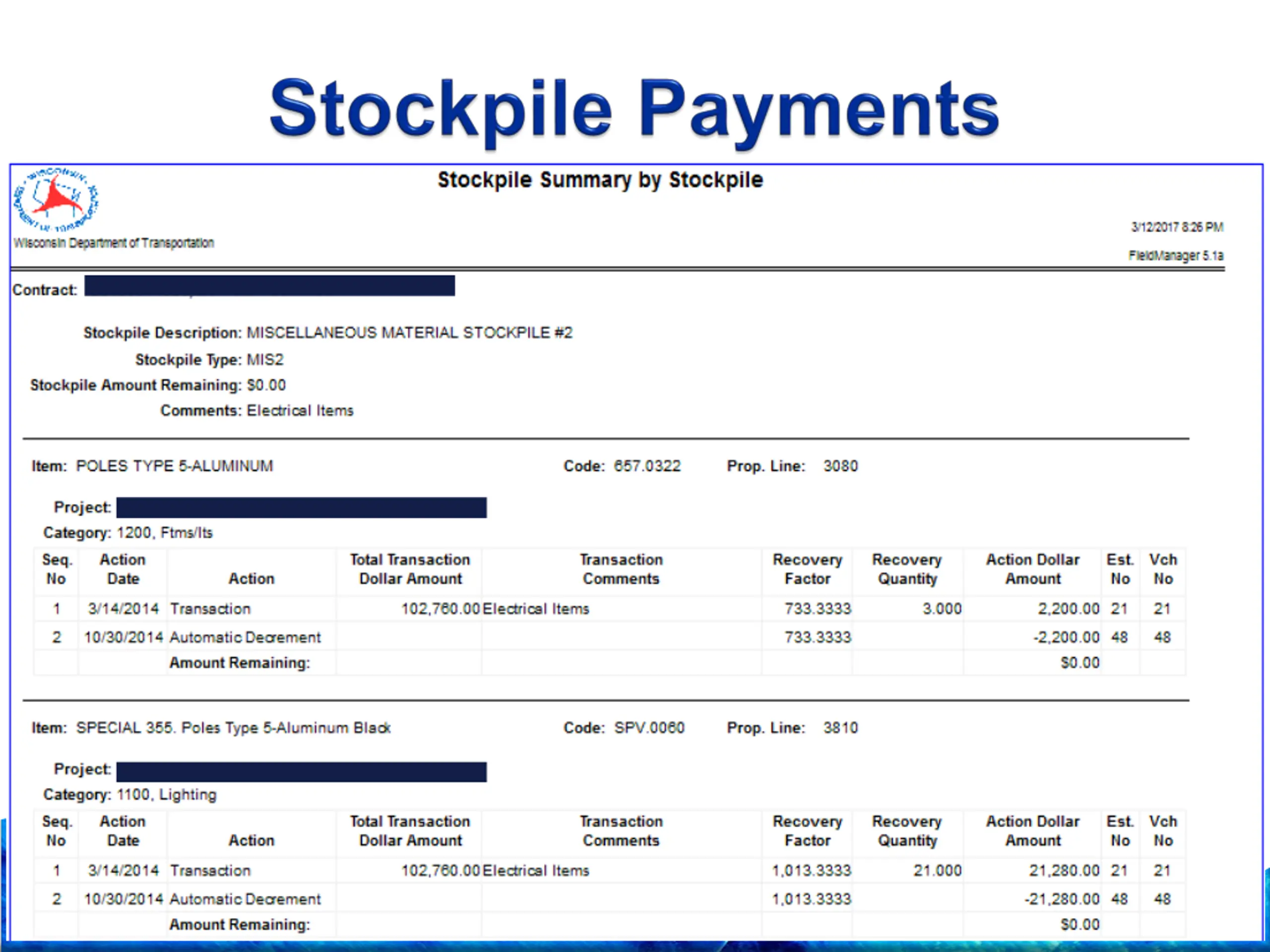Click the redacted Contract value bar
1270x952 pixels.
pos(270,286)
